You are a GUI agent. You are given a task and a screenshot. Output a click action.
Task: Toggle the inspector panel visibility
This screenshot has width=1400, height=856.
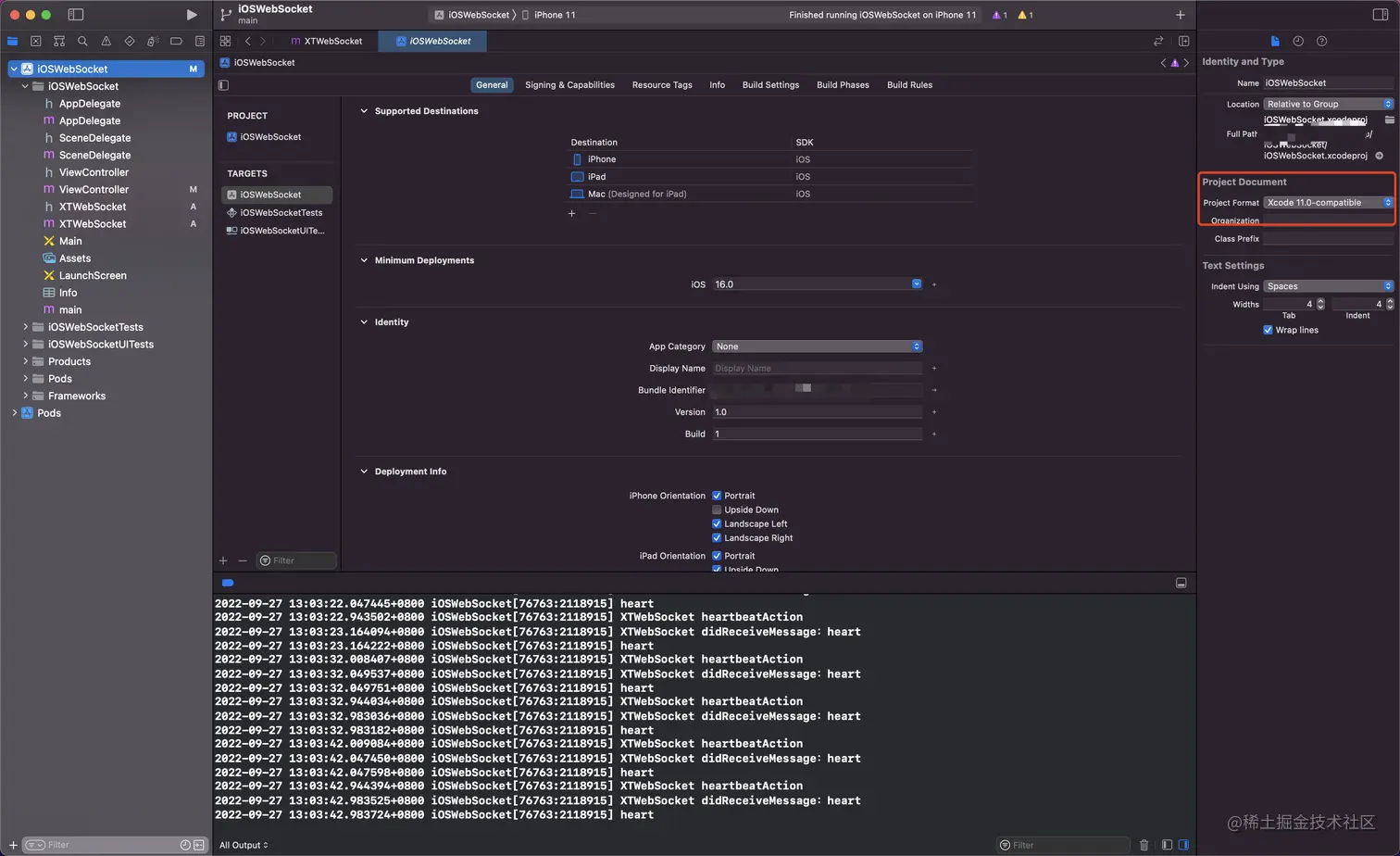[1380, 15]
